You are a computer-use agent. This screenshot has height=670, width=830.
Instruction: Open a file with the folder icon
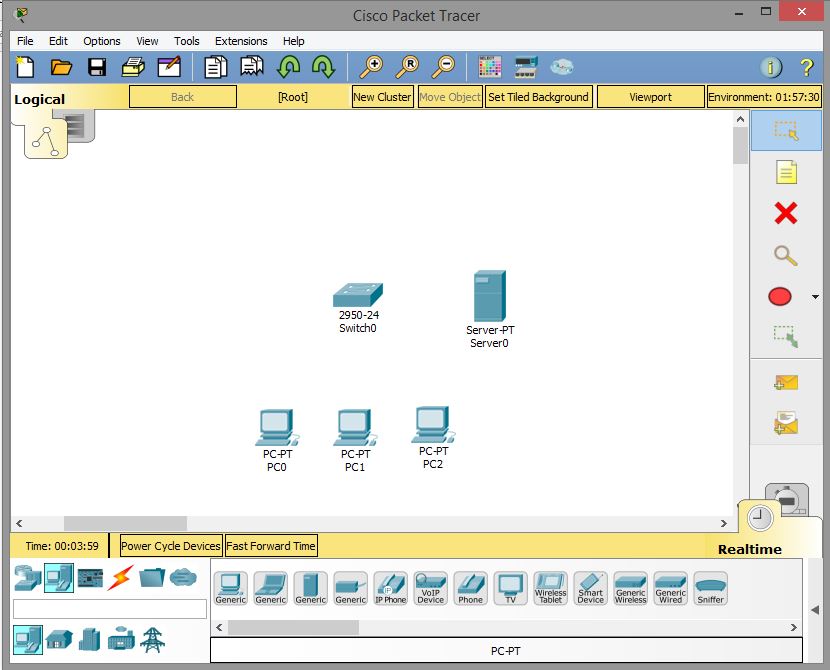coord(61,67)
